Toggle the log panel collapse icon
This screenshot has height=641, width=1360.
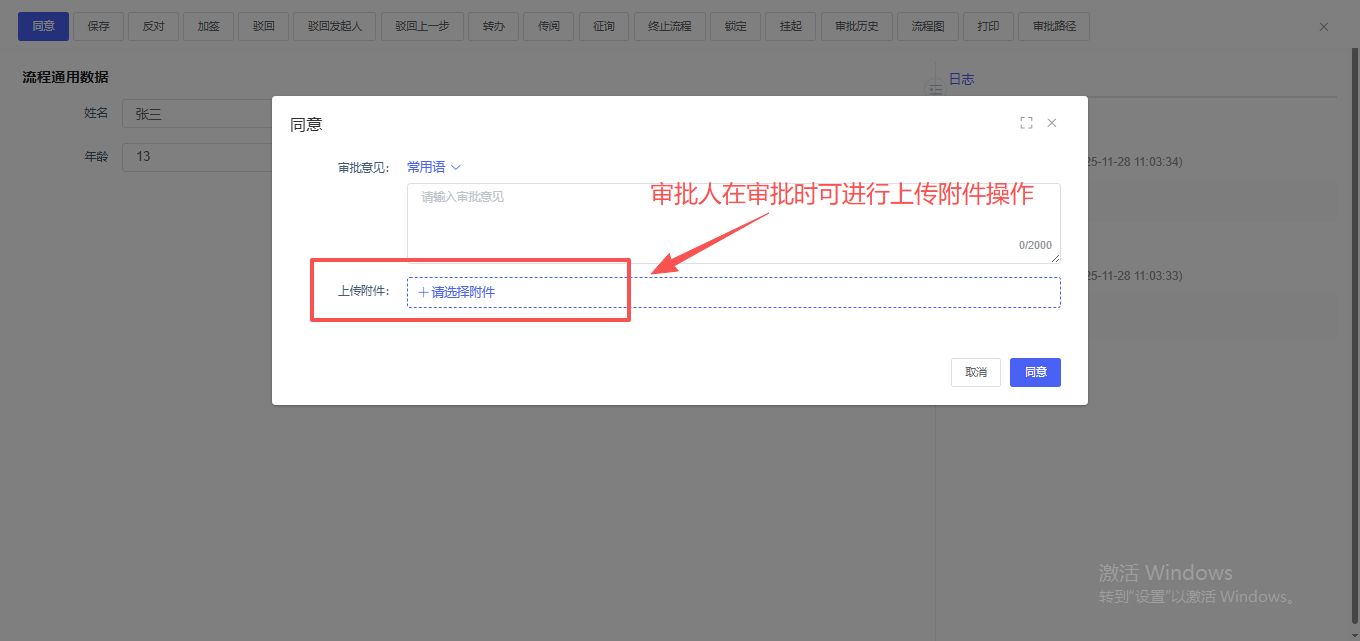936,90
